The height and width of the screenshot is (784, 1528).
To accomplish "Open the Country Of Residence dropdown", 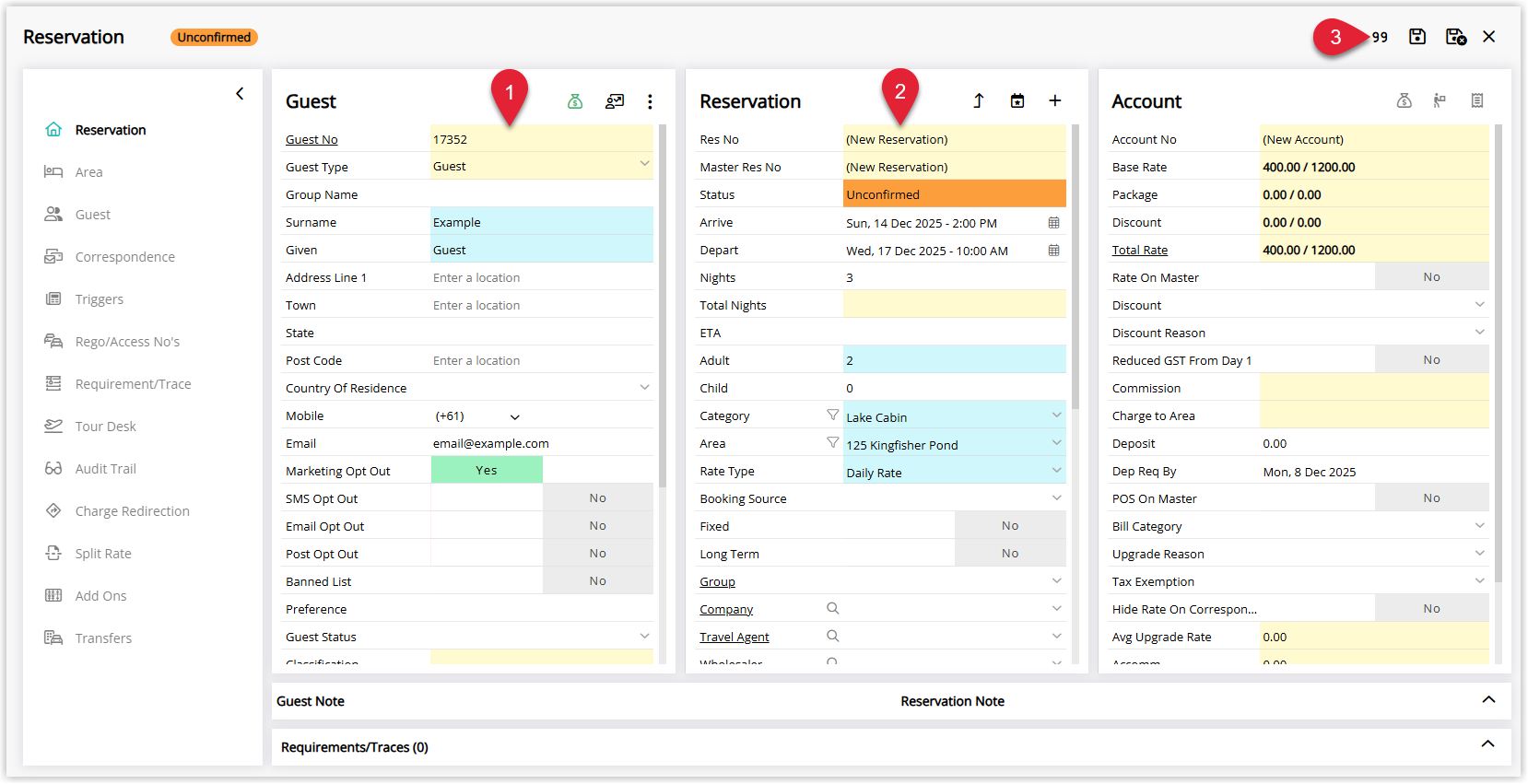I will 542,388.
